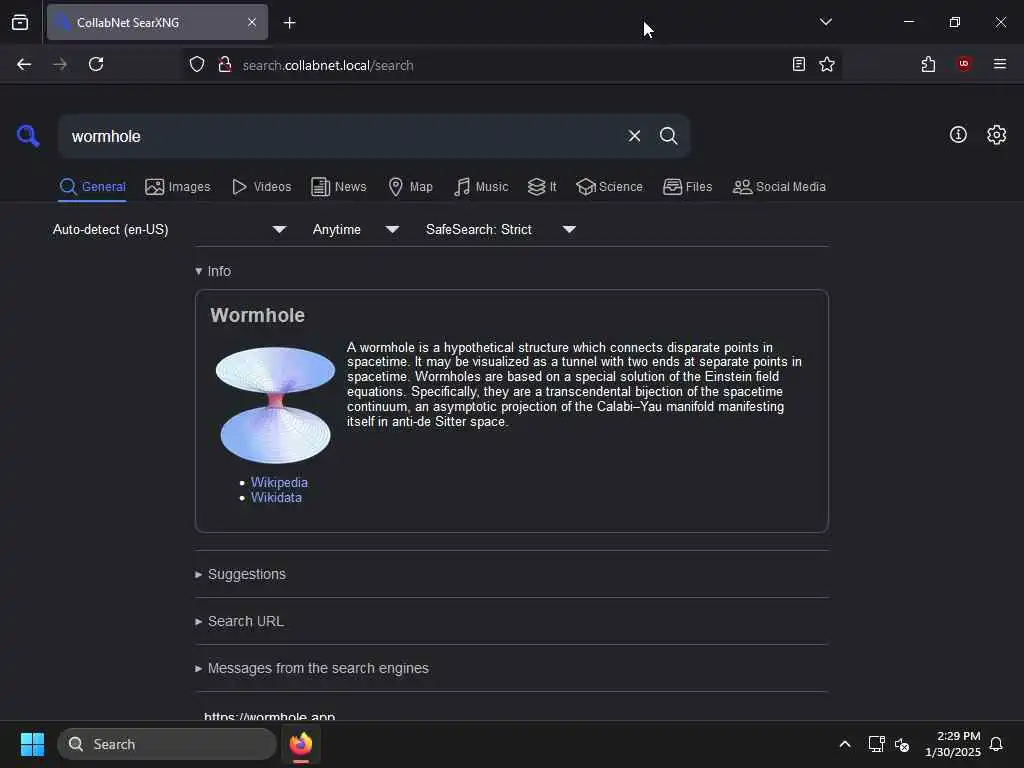This screenshot has width=1024, height=768.
Task: Click the browser address bar
Action: (509, 65)
